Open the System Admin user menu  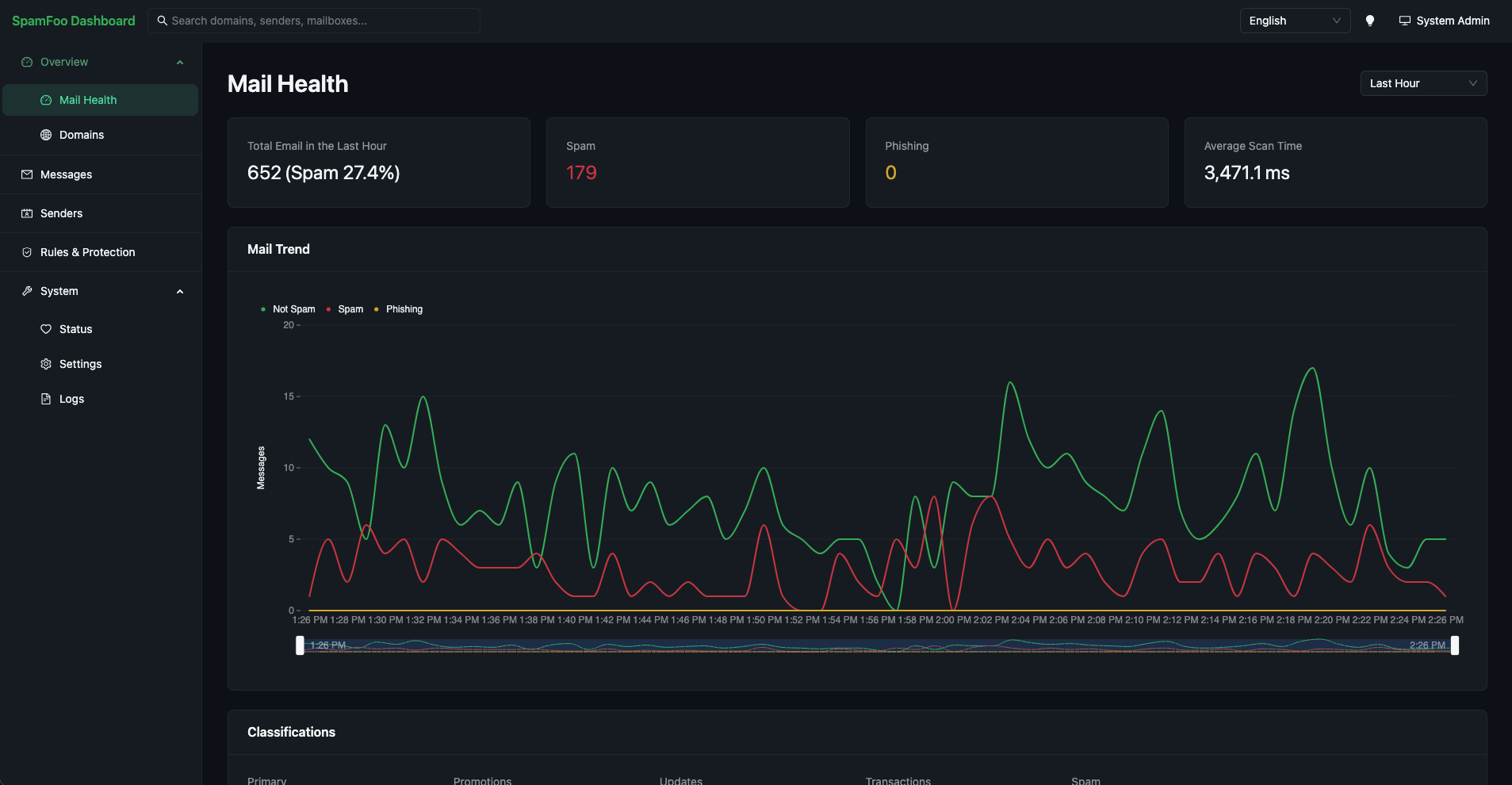click(1444, 21)
